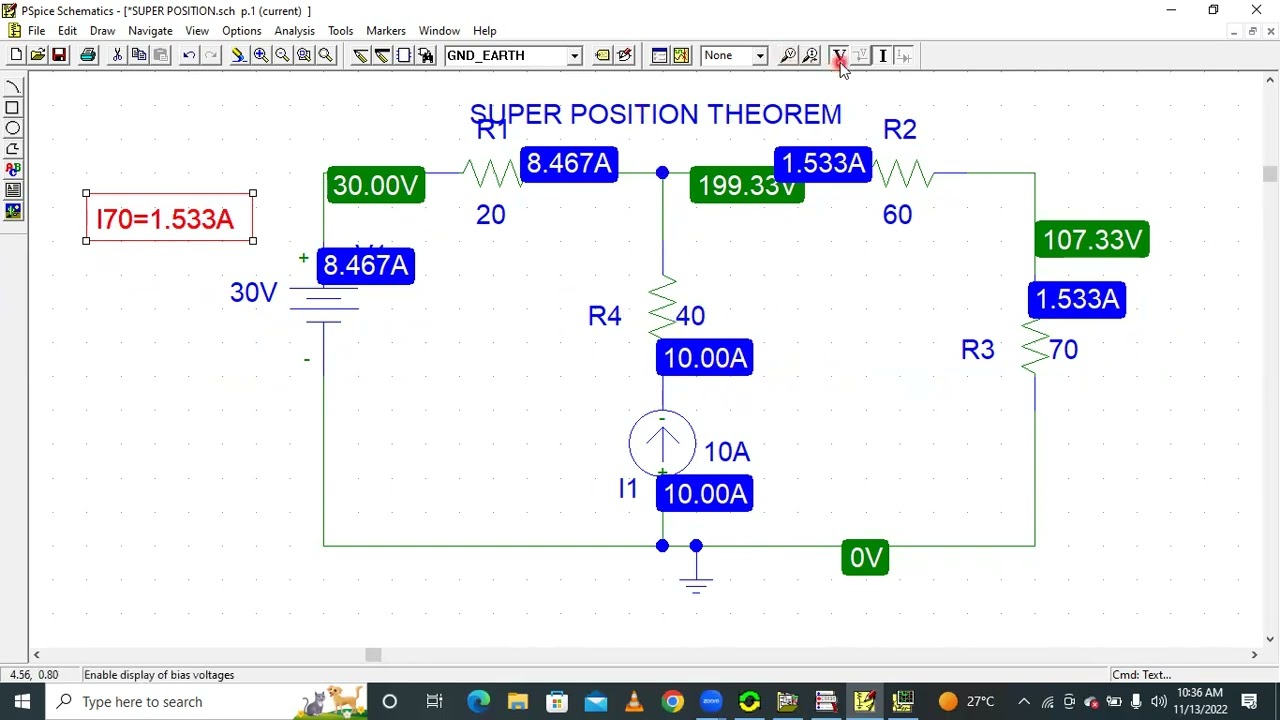The width and height of the screenshot is (1280, 720).
Task: Open Microsoft Edge from the taskbar
Action: point(478,702)
